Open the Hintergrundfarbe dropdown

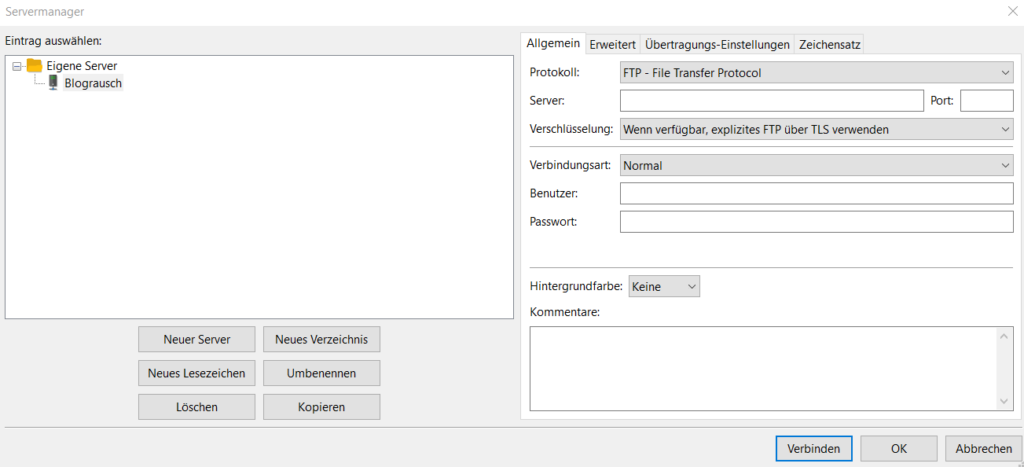tap(664, 286)
